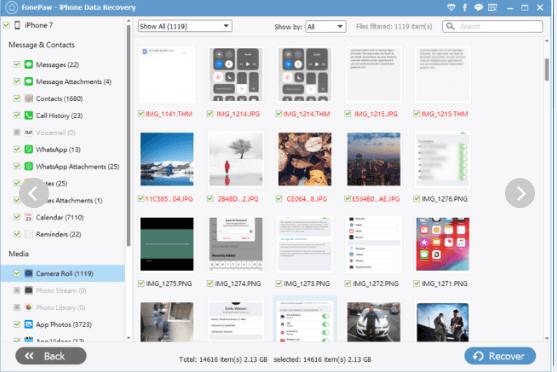This screenshot has width=557, height=372.
Task: Select Camera Roll (1119) category
Action: (63, 274)
